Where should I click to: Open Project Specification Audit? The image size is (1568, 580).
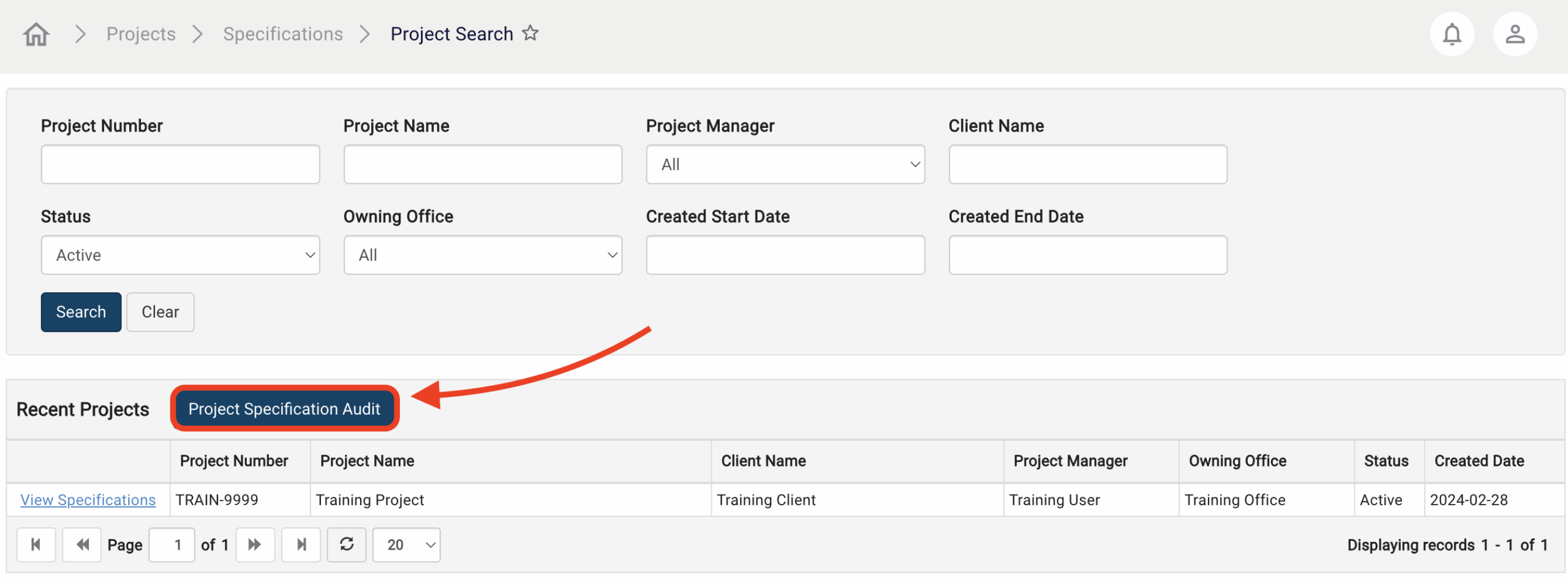pos(284,409)
